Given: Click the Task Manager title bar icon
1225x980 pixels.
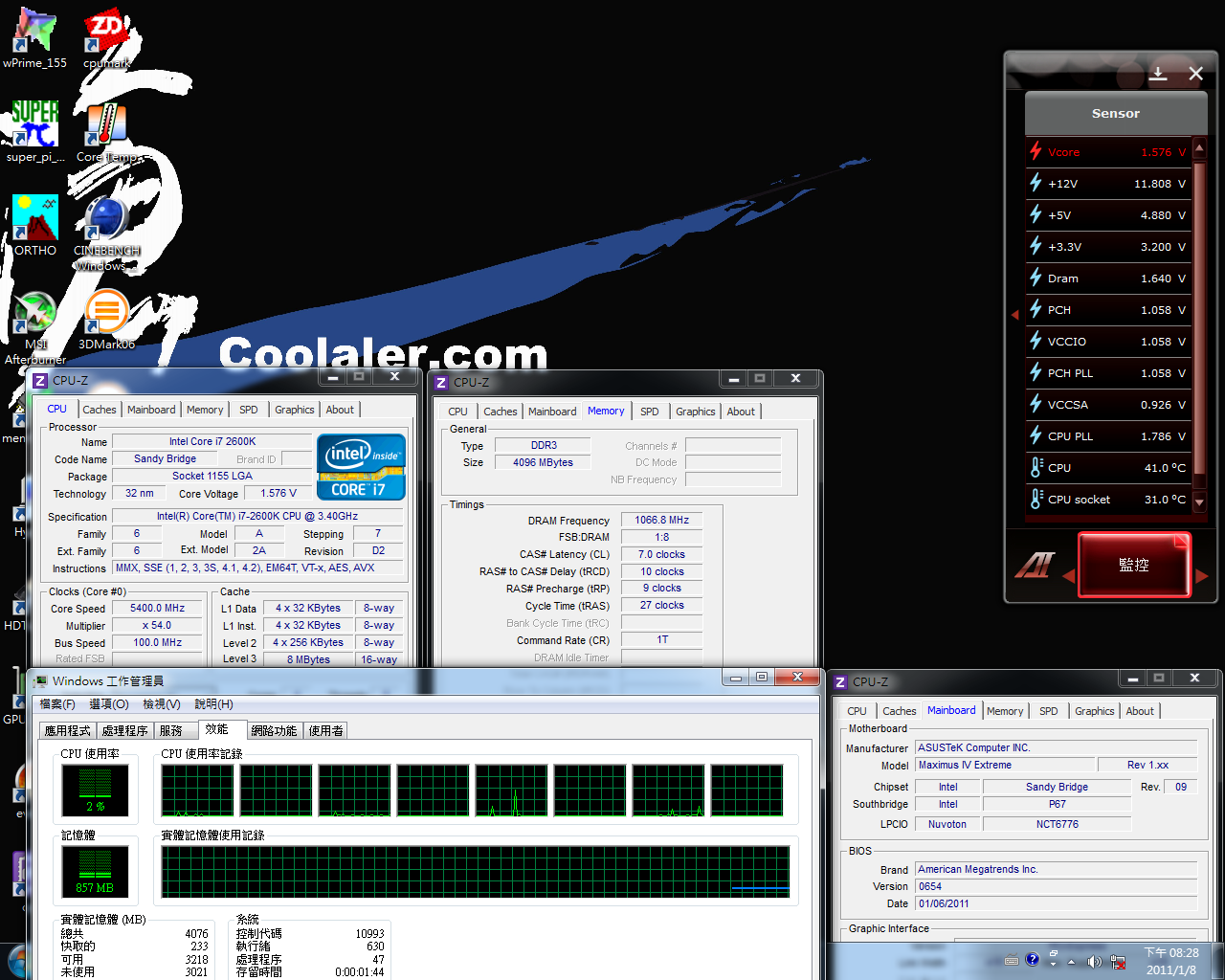Looking at the screenshot, I should [40, 681].
